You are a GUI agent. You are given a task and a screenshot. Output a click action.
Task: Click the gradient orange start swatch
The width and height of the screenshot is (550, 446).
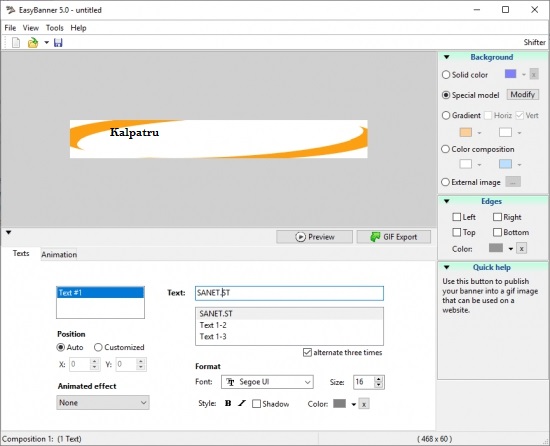point(465,132)
